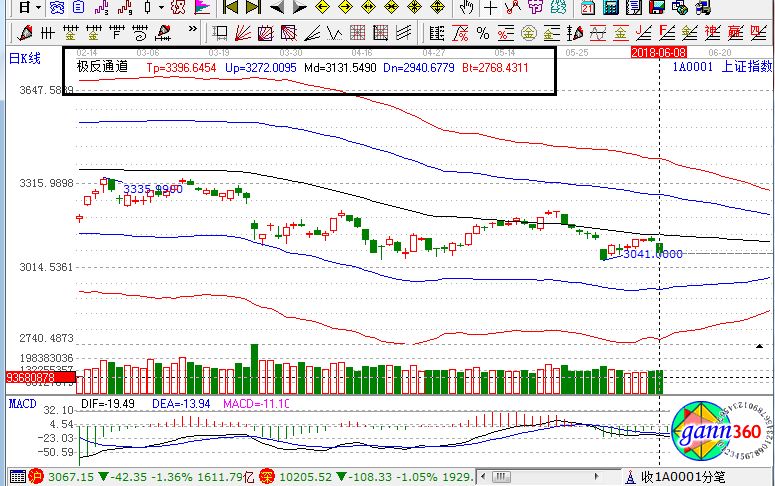This screenshot has height=486, width=775.
Task: Click the 上证指数 stock name
Action: pyautogui.click(x=746, y=67)
